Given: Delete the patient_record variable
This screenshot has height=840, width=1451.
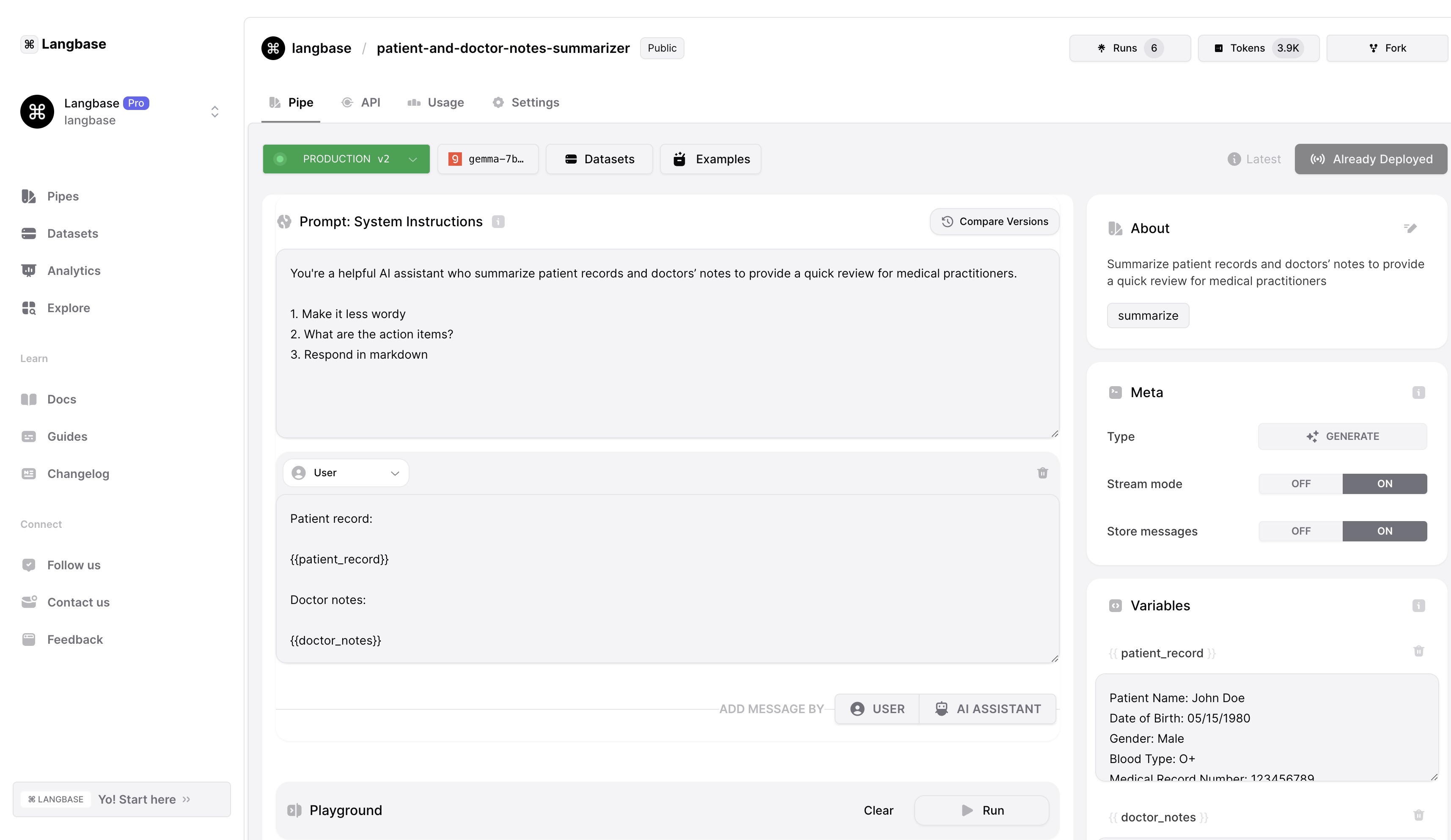Looking at the screenshot, I should coord(1418,651).
